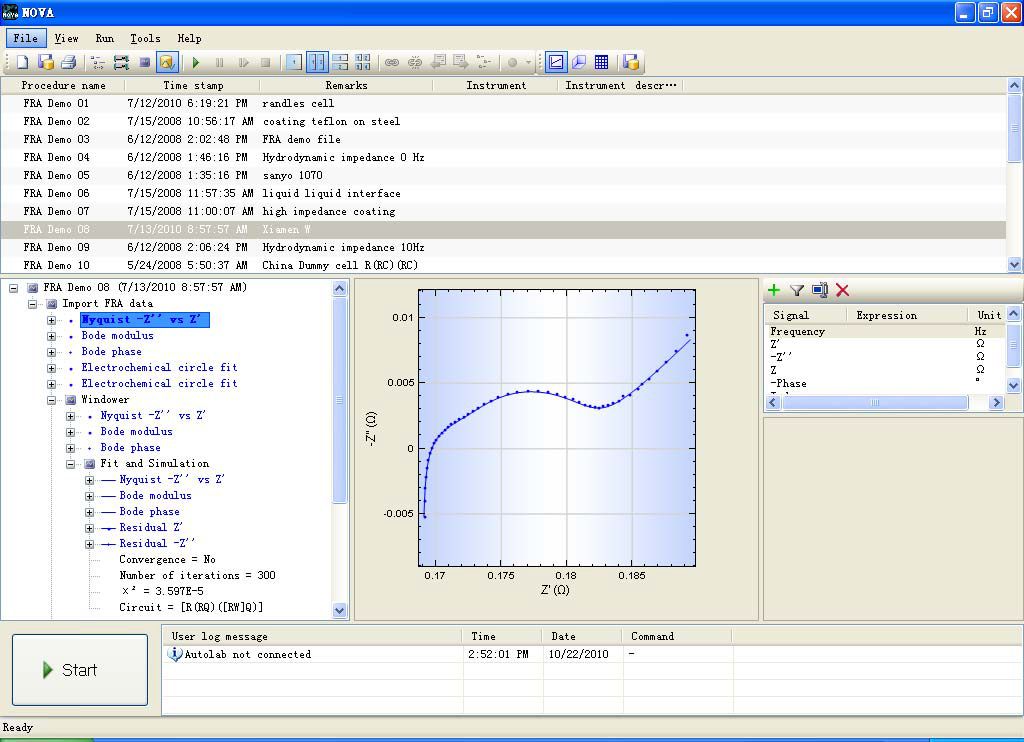
Task: Click the New procedure toolbar icon
Action: 23,62
